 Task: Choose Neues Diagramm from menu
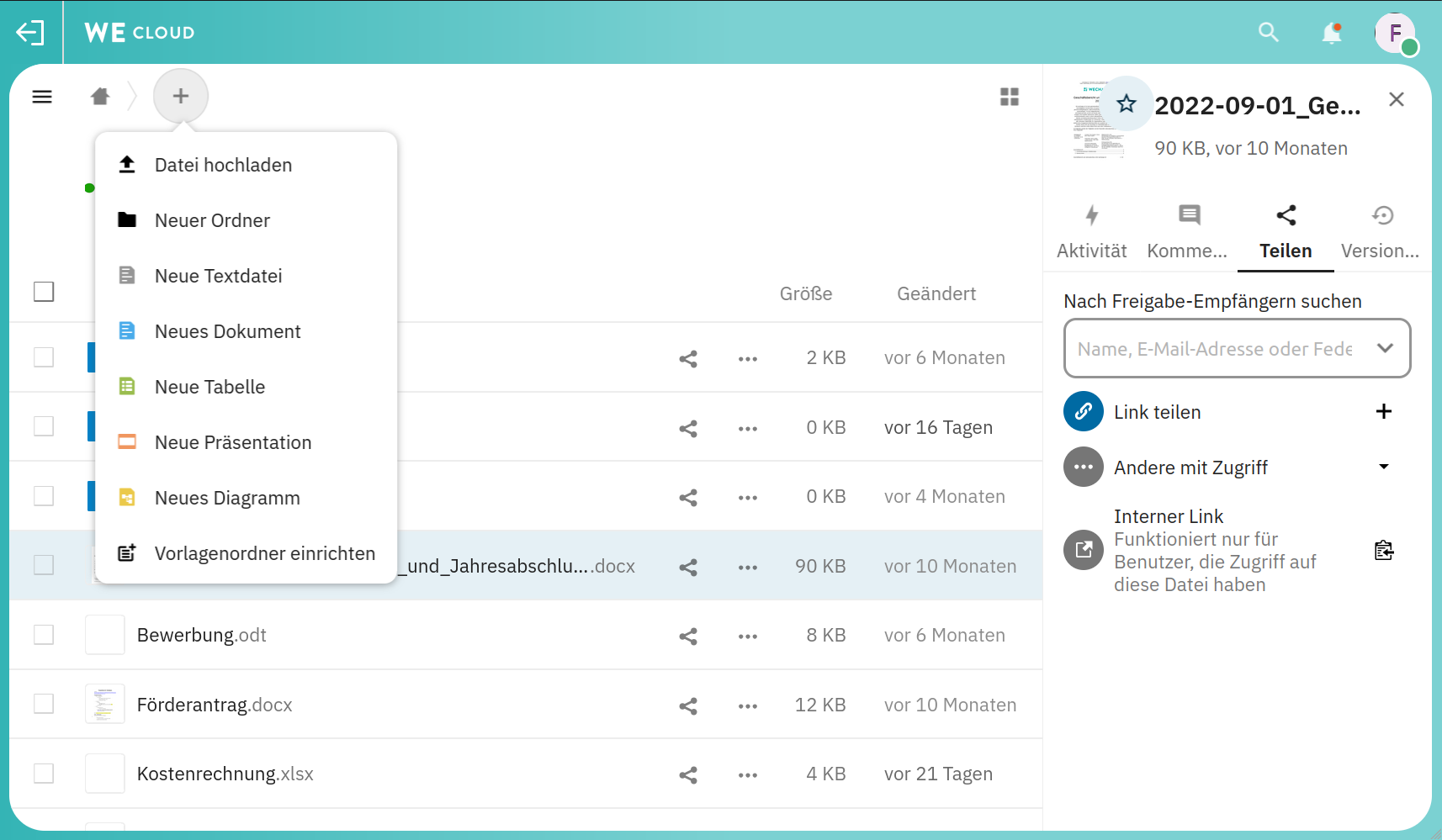(x=246, y=498)
